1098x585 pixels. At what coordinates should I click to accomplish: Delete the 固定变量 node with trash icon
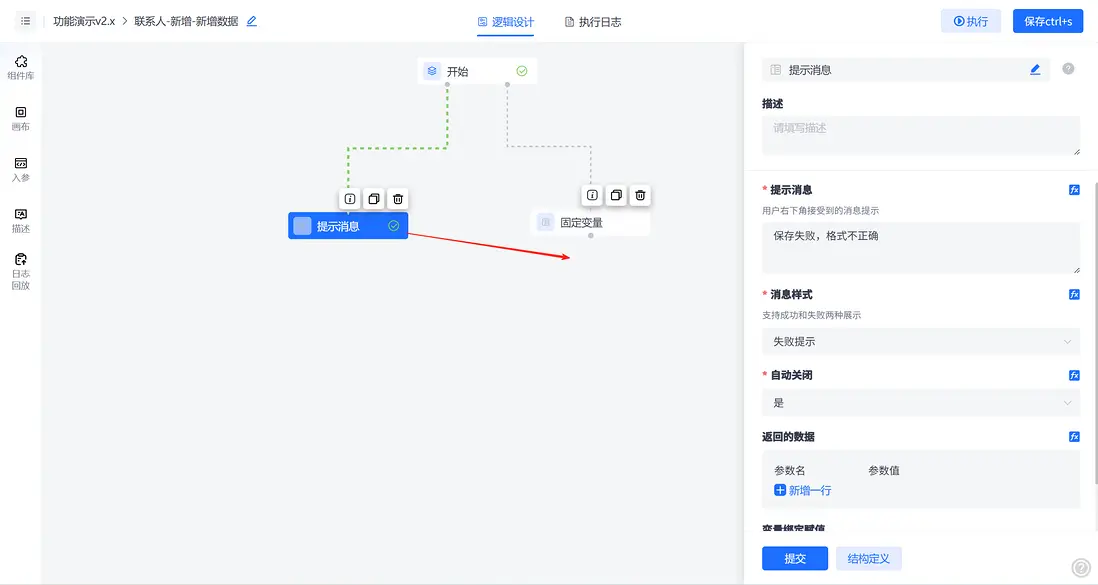[x=639, y=195]
